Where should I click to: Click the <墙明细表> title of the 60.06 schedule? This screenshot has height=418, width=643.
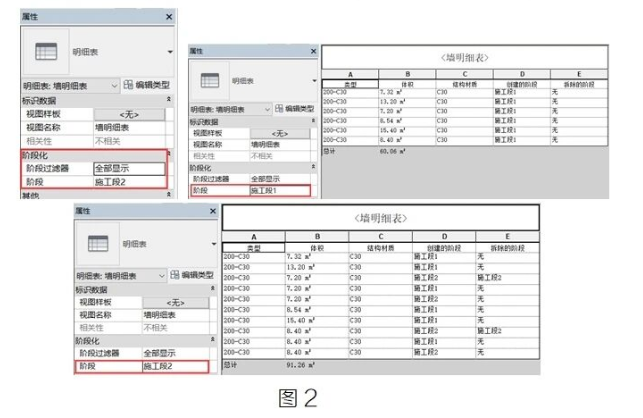tap(464, 58)
